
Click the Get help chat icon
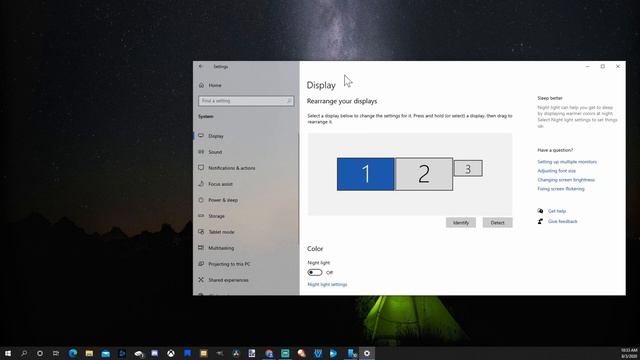click(540, 211)
